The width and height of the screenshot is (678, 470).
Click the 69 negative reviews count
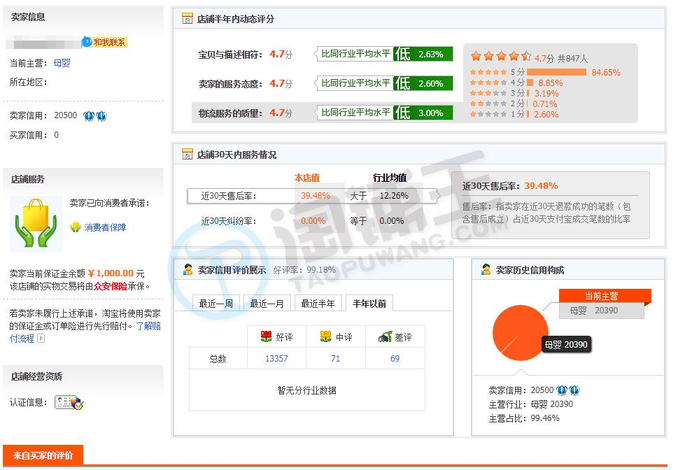[395, 358]
